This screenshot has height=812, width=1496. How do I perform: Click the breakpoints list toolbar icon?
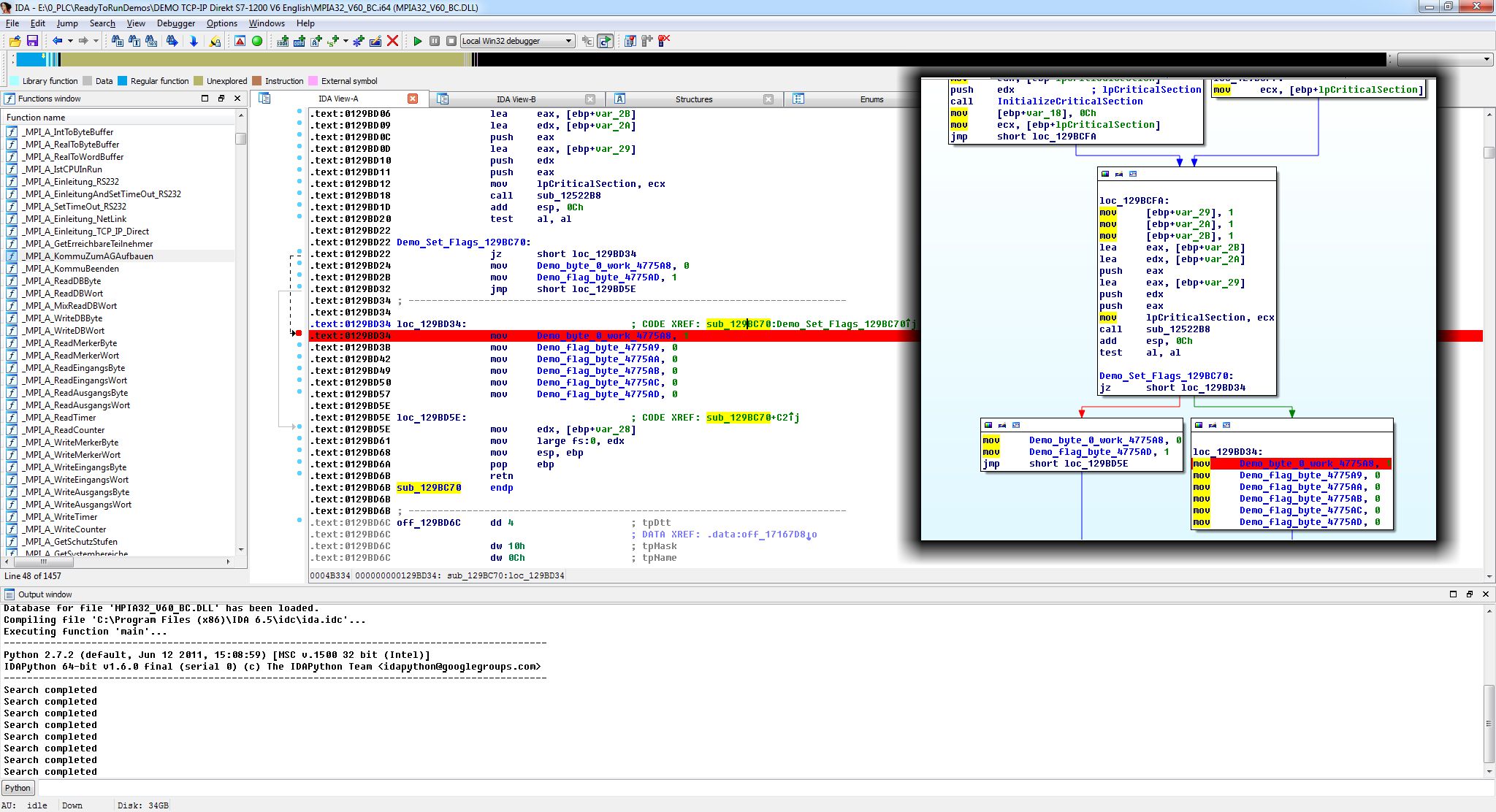pyautogui.click(x=630, y=41)
